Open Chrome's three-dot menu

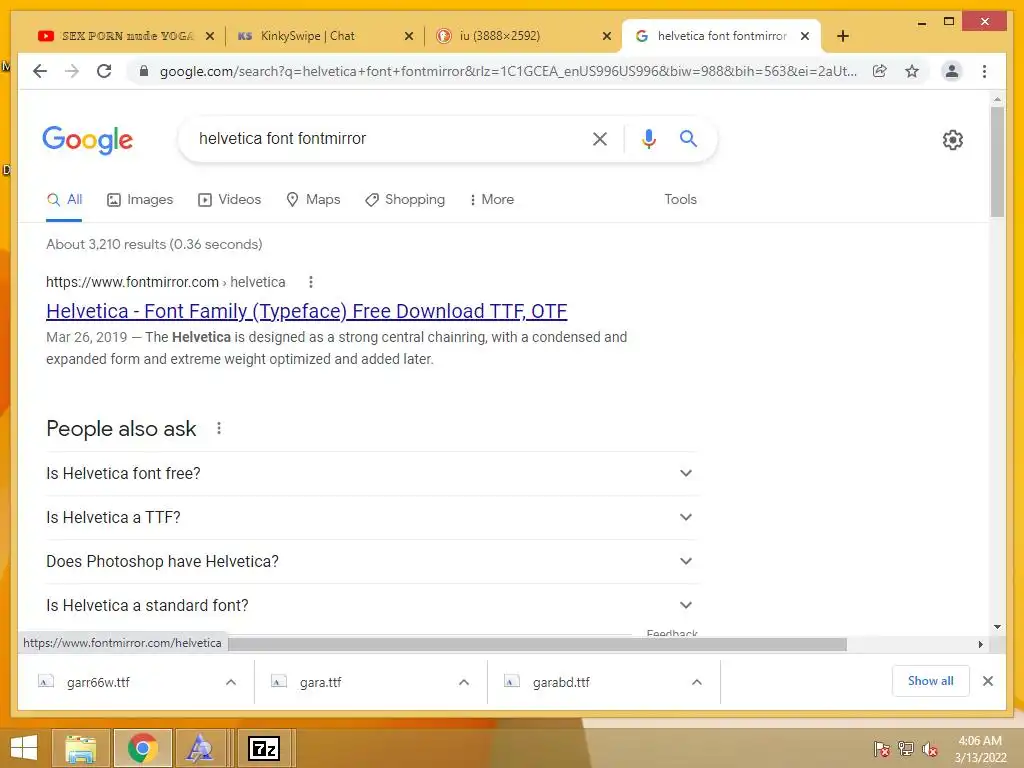point(984,71)
